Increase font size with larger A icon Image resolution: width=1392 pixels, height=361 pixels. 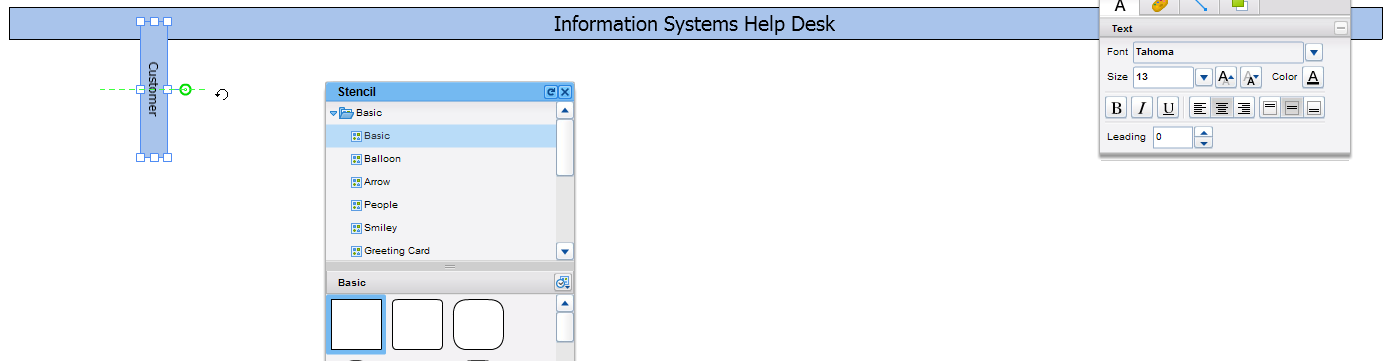click(x=1226, y=77)
